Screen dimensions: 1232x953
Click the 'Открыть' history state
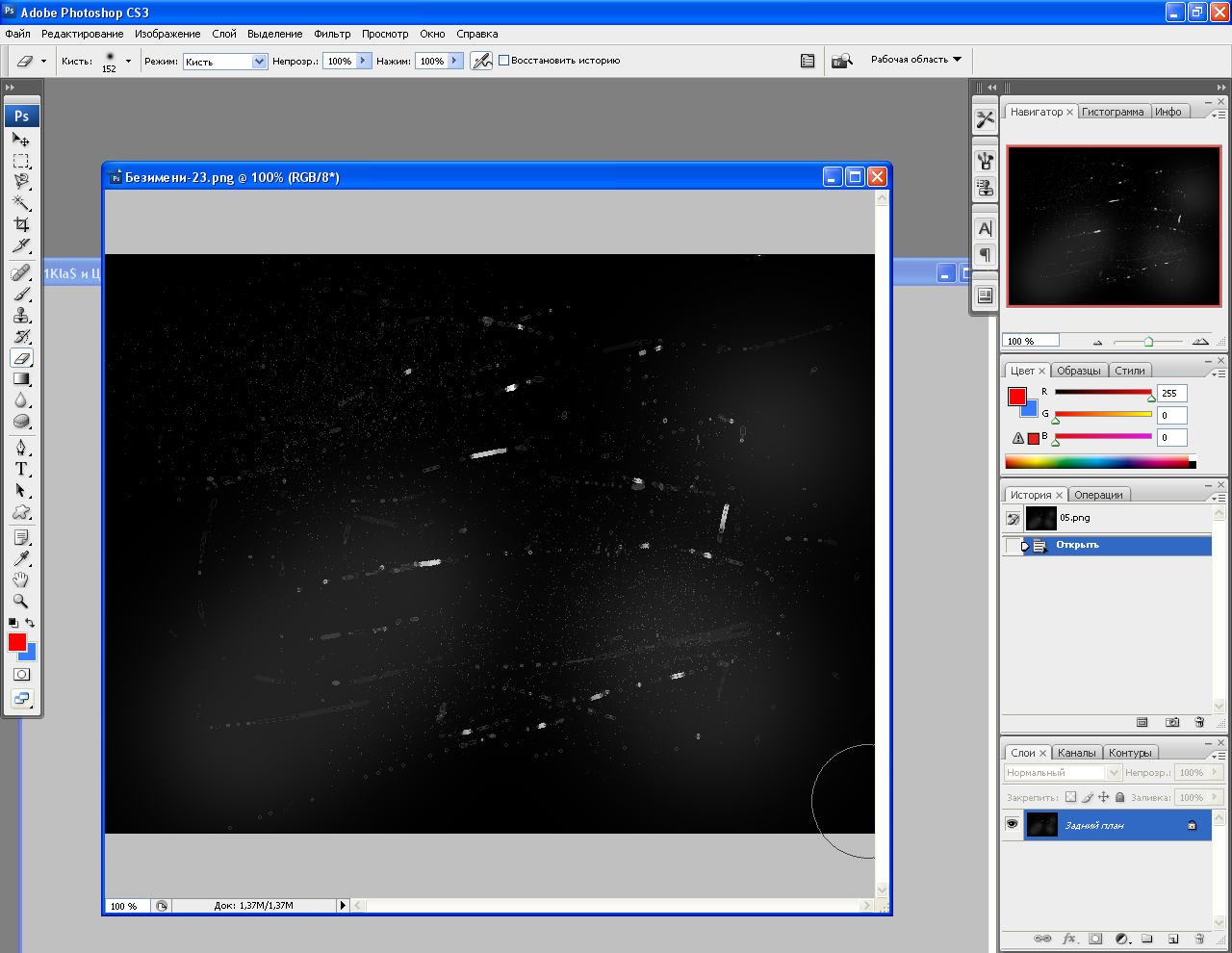tap(1077, 545)
